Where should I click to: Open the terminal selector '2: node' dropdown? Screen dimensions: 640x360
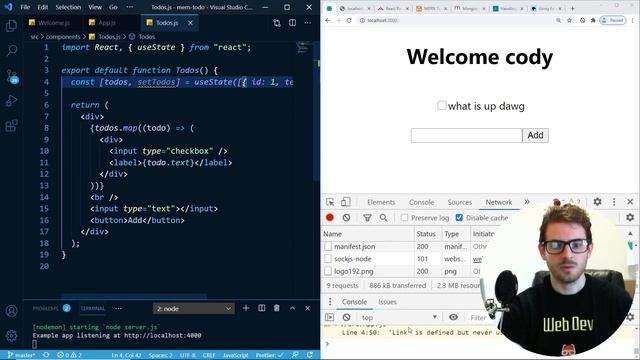coord(193,309)
